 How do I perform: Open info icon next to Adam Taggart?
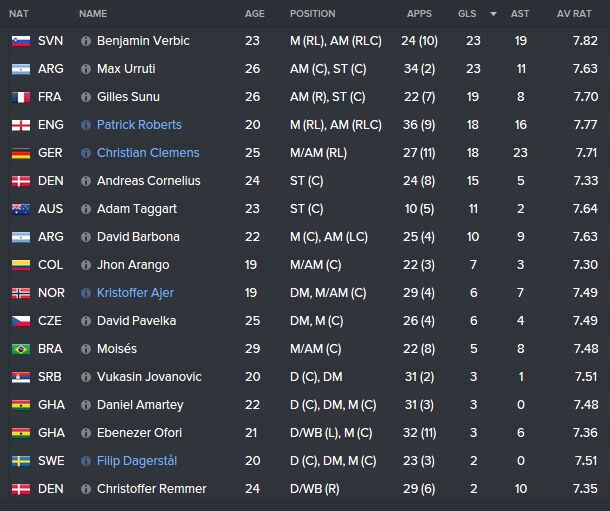86,209
